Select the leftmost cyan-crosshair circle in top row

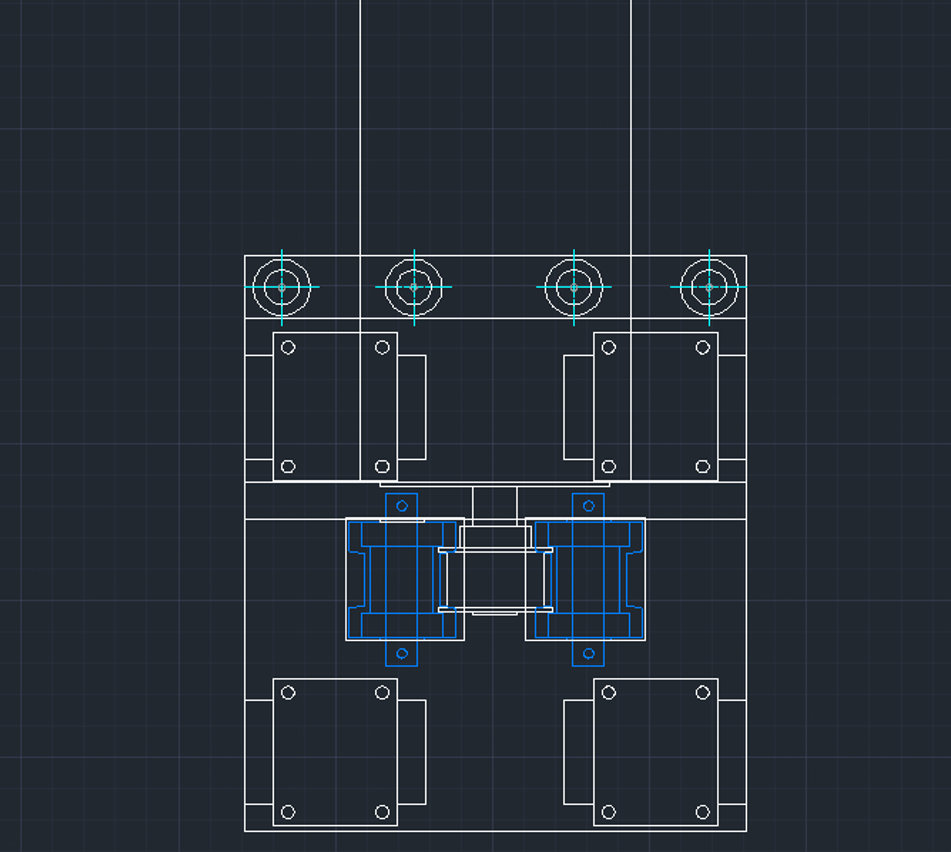coord(281,287)
